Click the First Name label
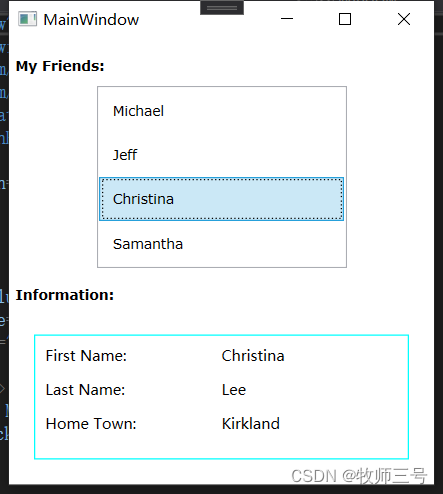443x494 pixels. point(86,356)
